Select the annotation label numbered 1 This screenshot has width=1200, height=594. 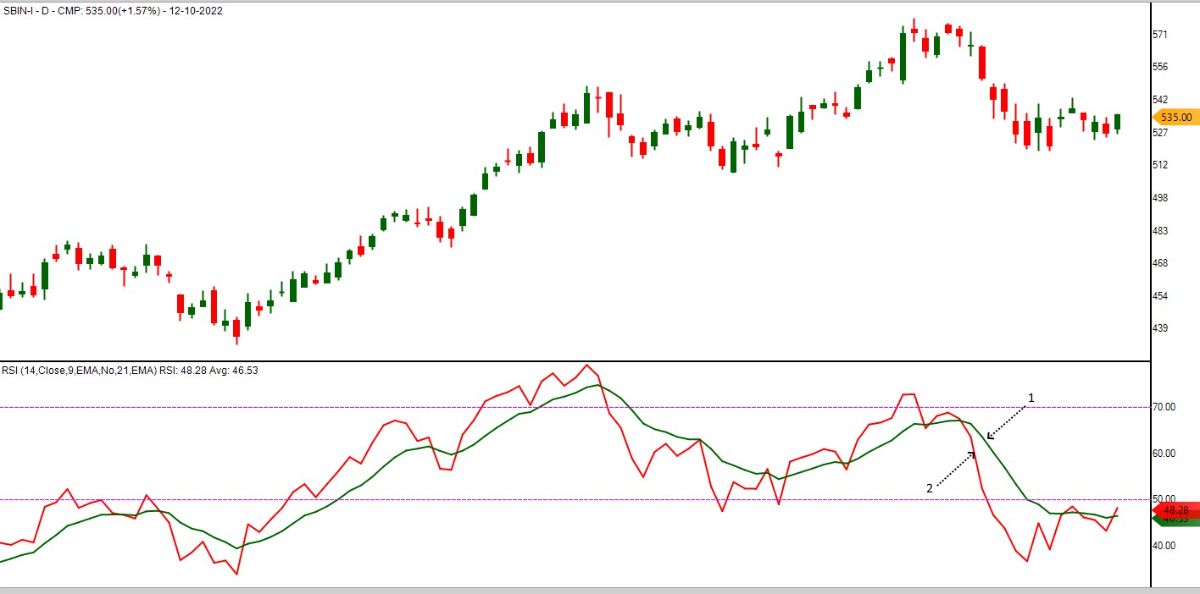(x=1031, y=397)
